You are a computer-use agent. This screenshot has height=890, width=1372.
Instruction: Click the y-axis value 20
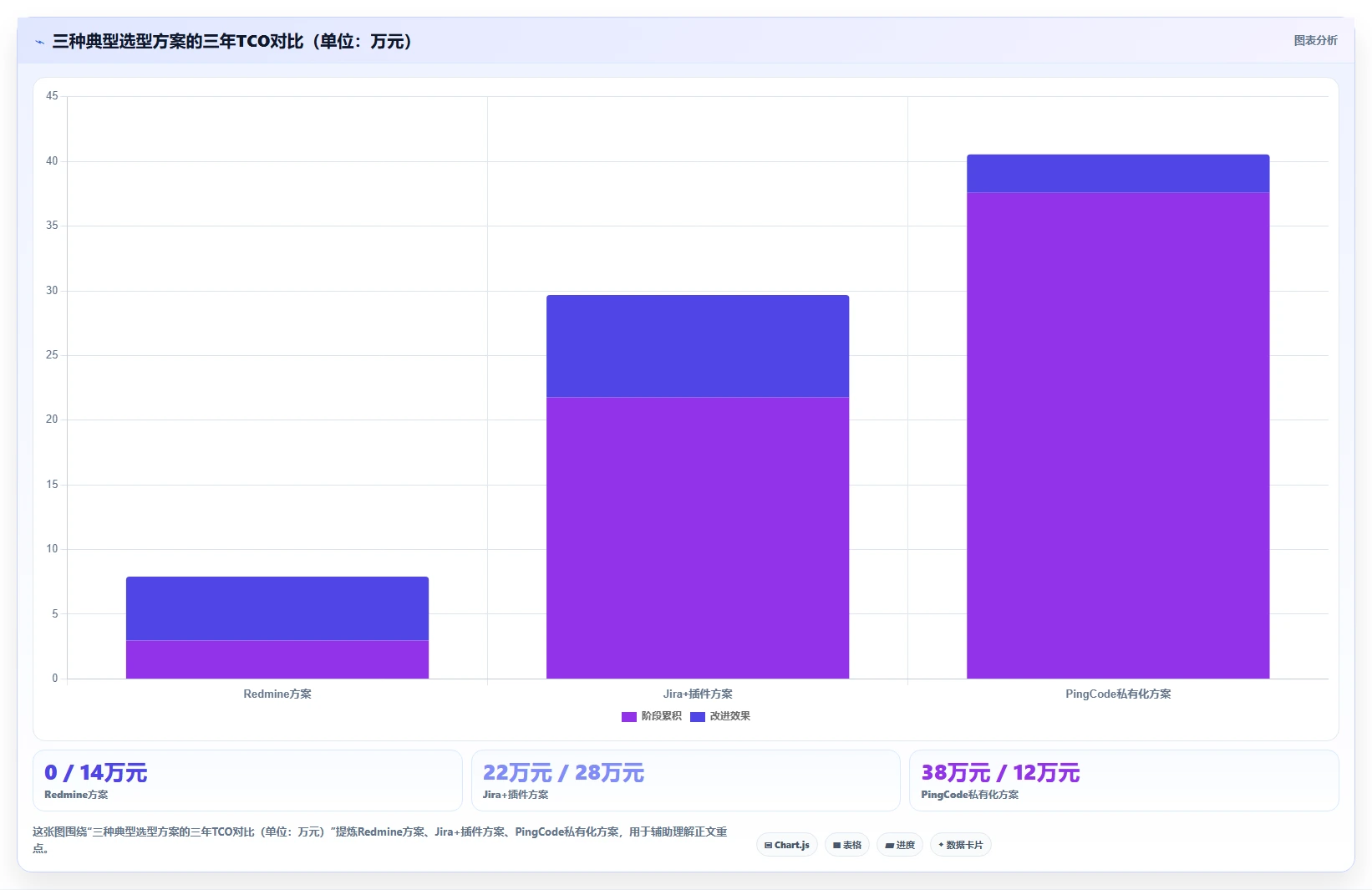coord(52,420)
